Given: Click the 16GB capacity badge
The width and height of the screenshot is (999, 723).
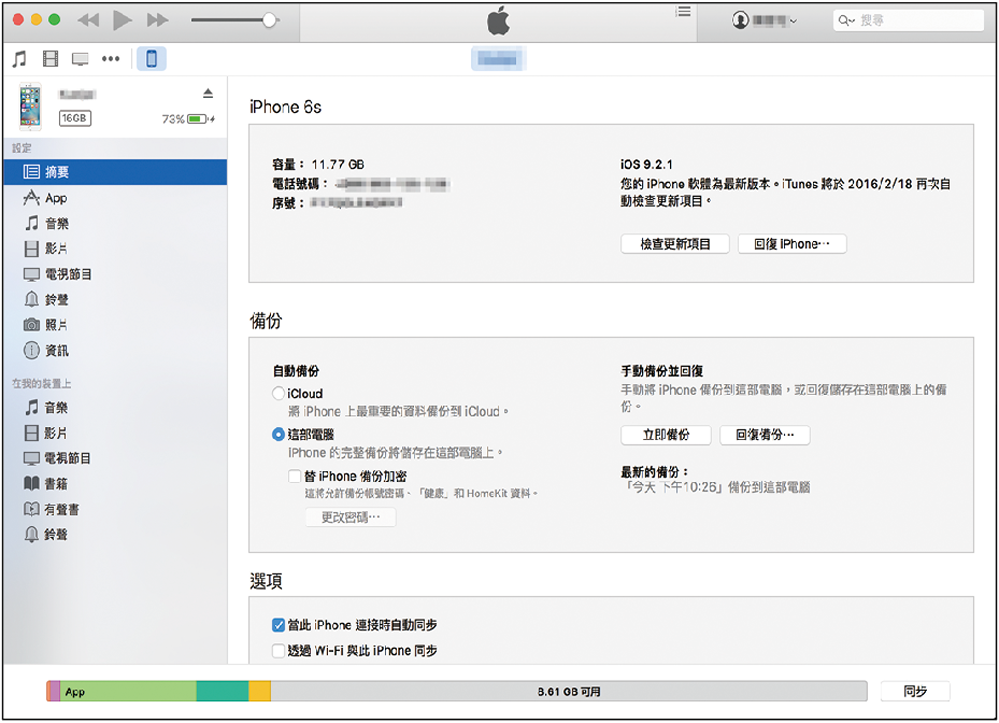Looking at the screenshot, I should 75,118.
